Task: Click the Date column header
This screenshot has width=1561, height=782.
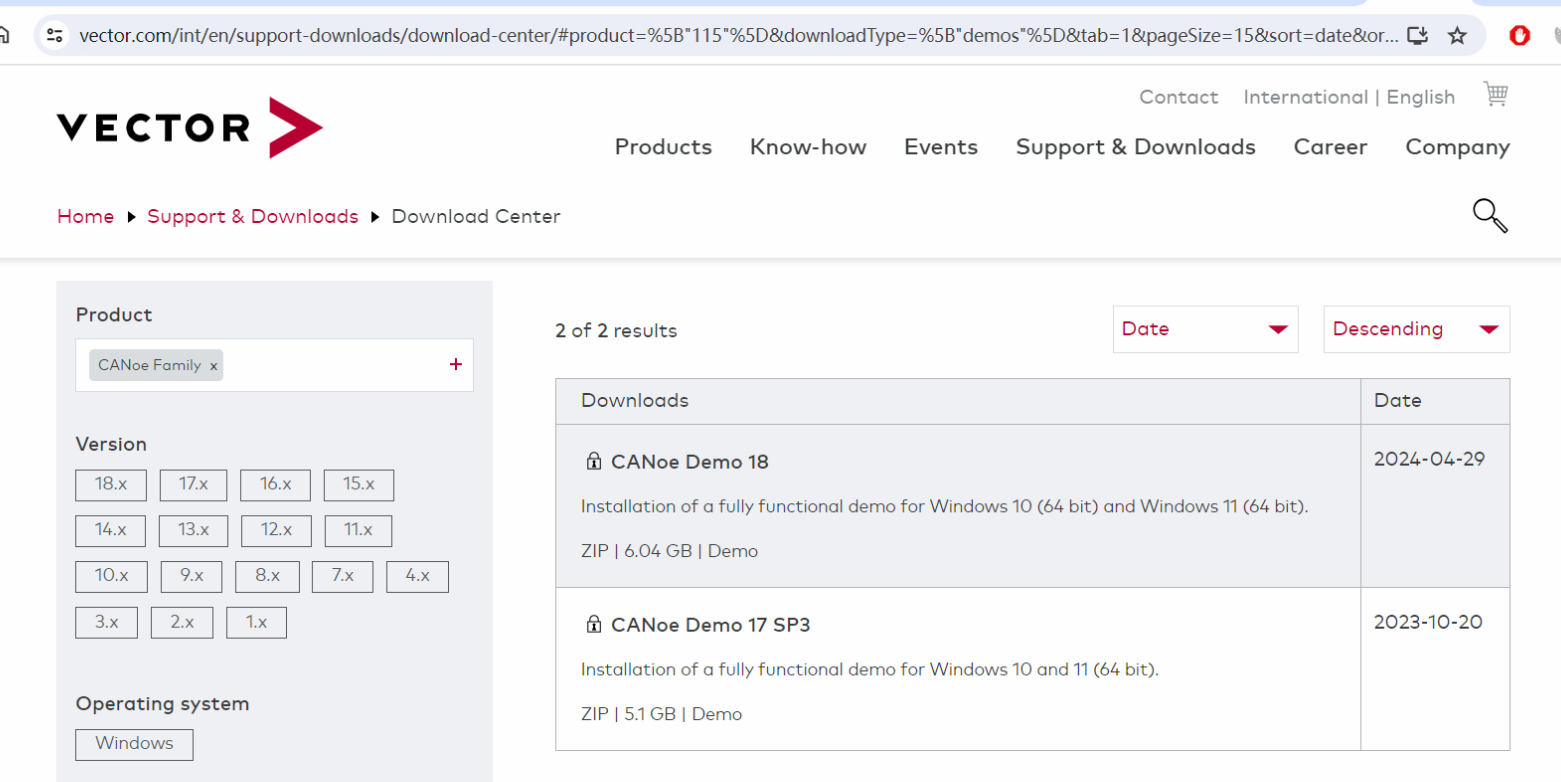Action: pos(1435,401)
